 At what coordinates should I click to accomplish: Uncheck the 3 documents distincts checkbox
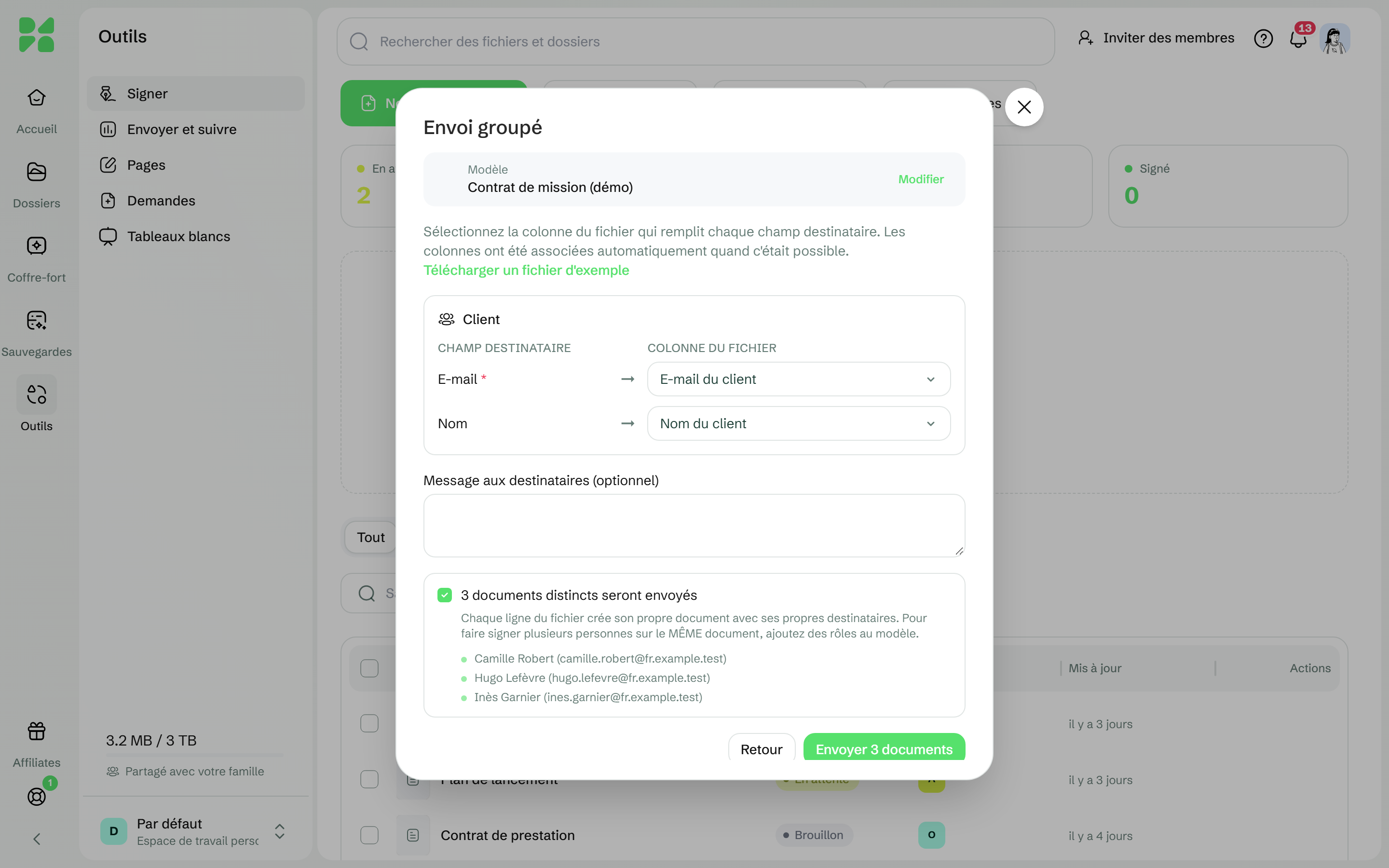tap(444, 595)
